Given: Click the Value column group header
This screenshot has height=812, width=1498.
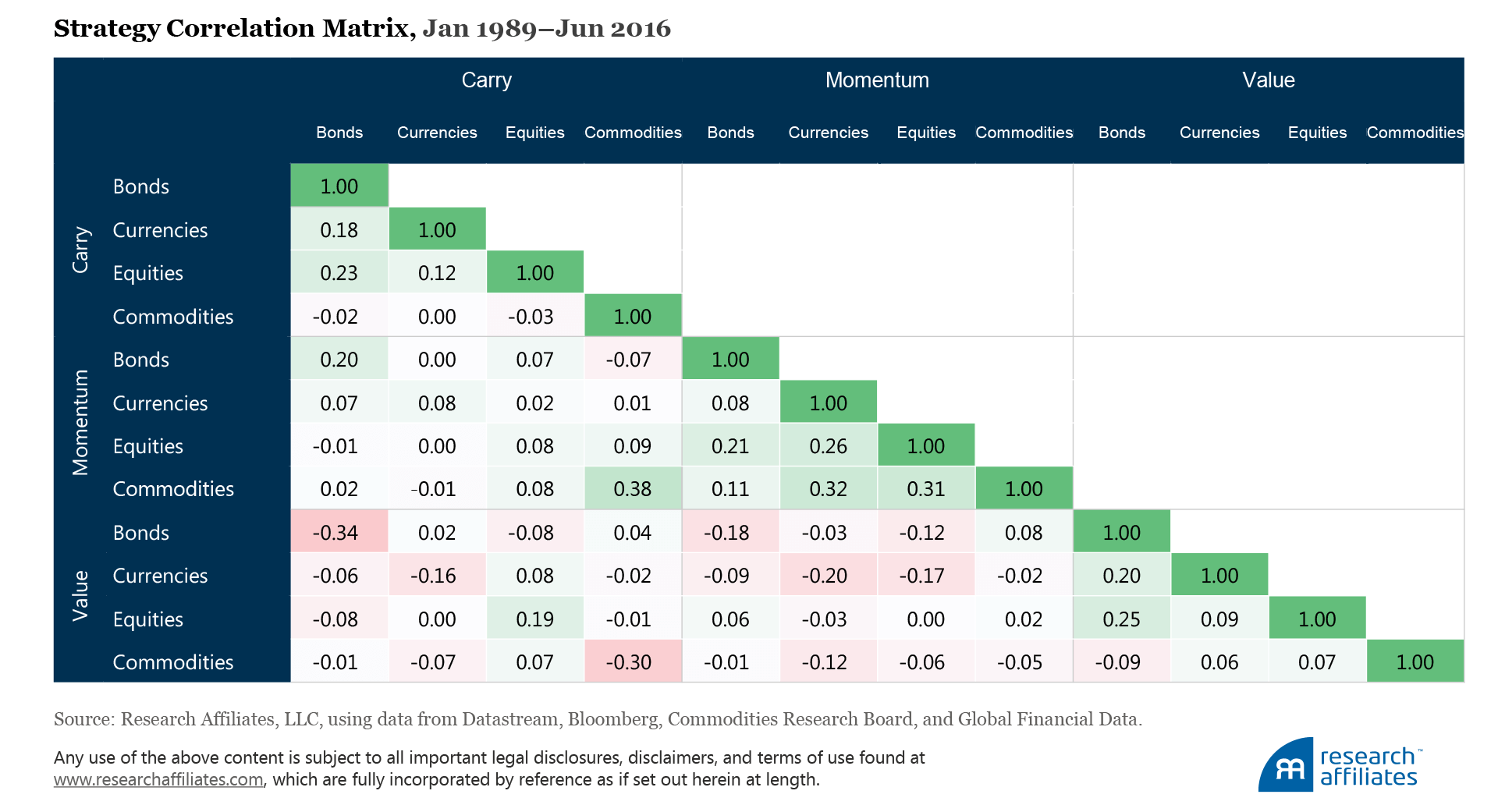Looking at the screenshot, I should point(1268,80).
